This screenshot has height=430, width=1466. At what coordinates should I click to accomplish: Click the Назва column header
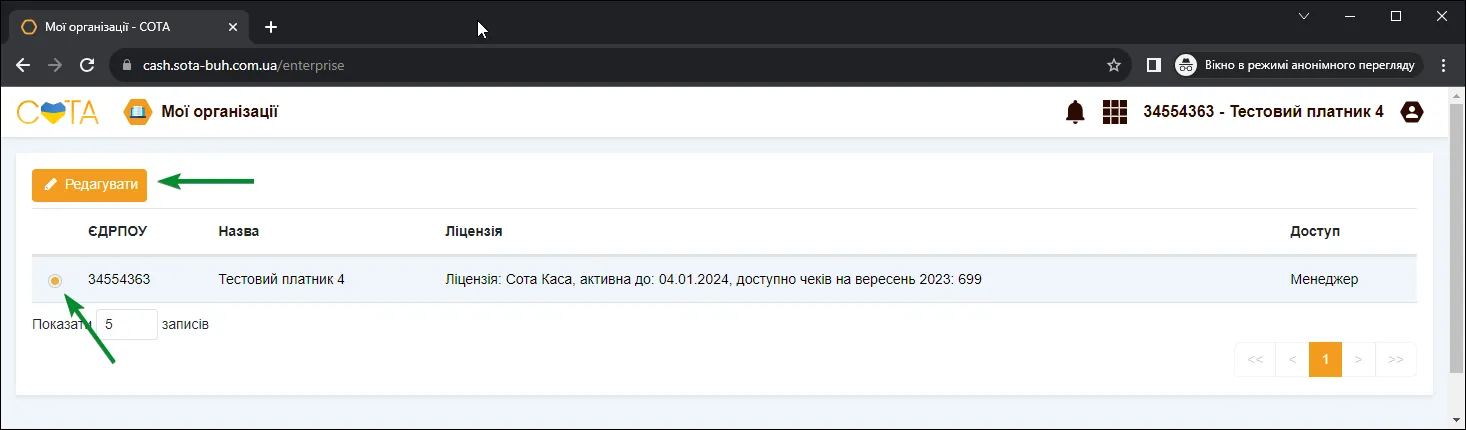239,231
